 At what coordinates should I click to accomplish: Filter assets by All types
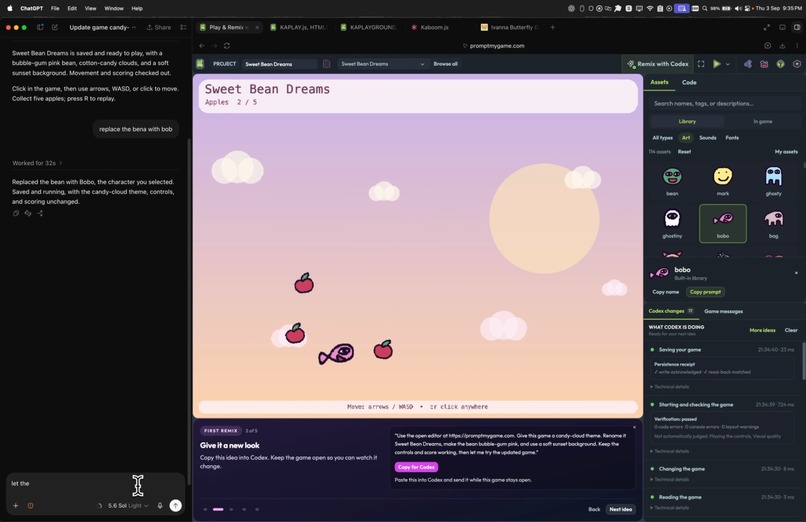point(663,138)
